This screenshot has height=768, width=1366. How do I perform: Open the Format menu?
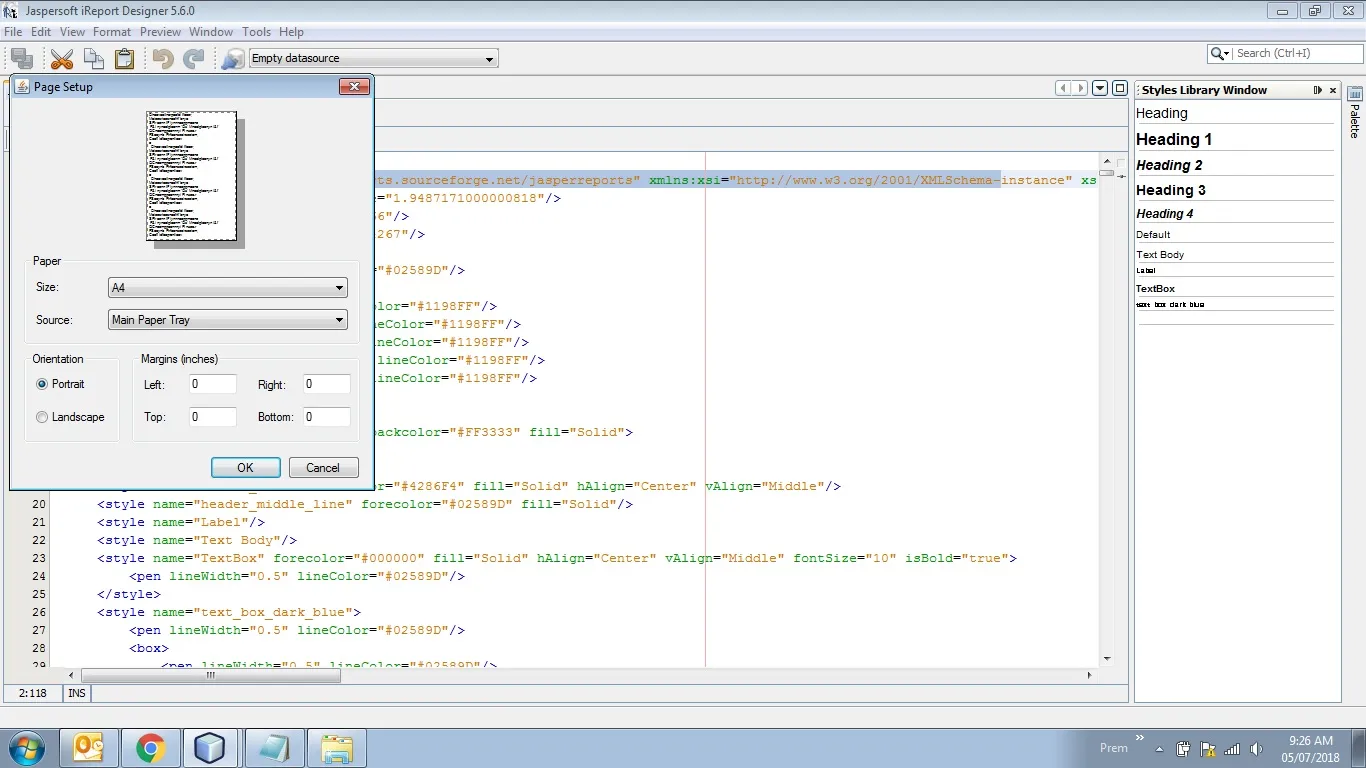click(x=112, y=32)
